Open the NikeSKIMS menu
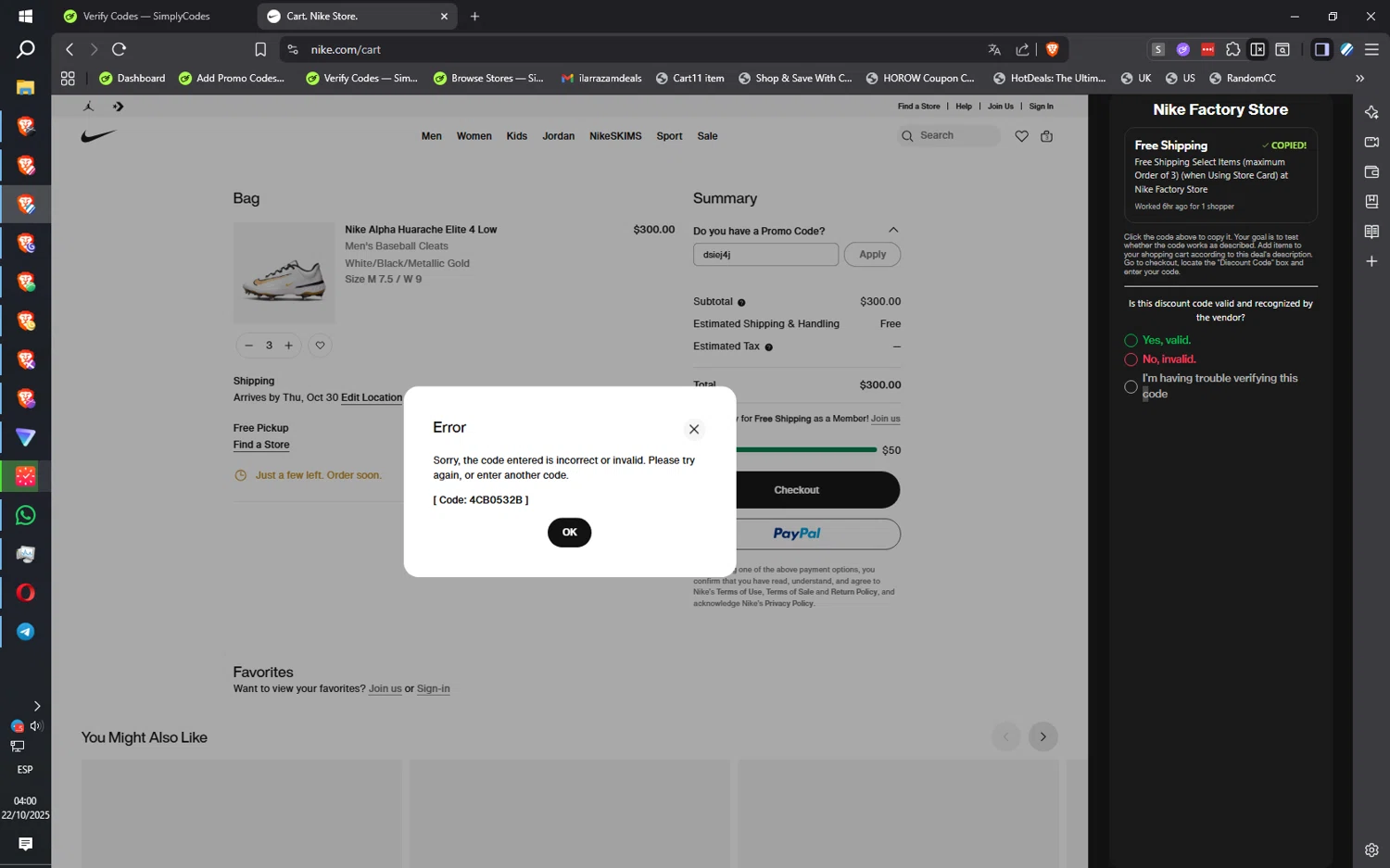Screen dimensions: 1390x868 (x=615, y=136)
